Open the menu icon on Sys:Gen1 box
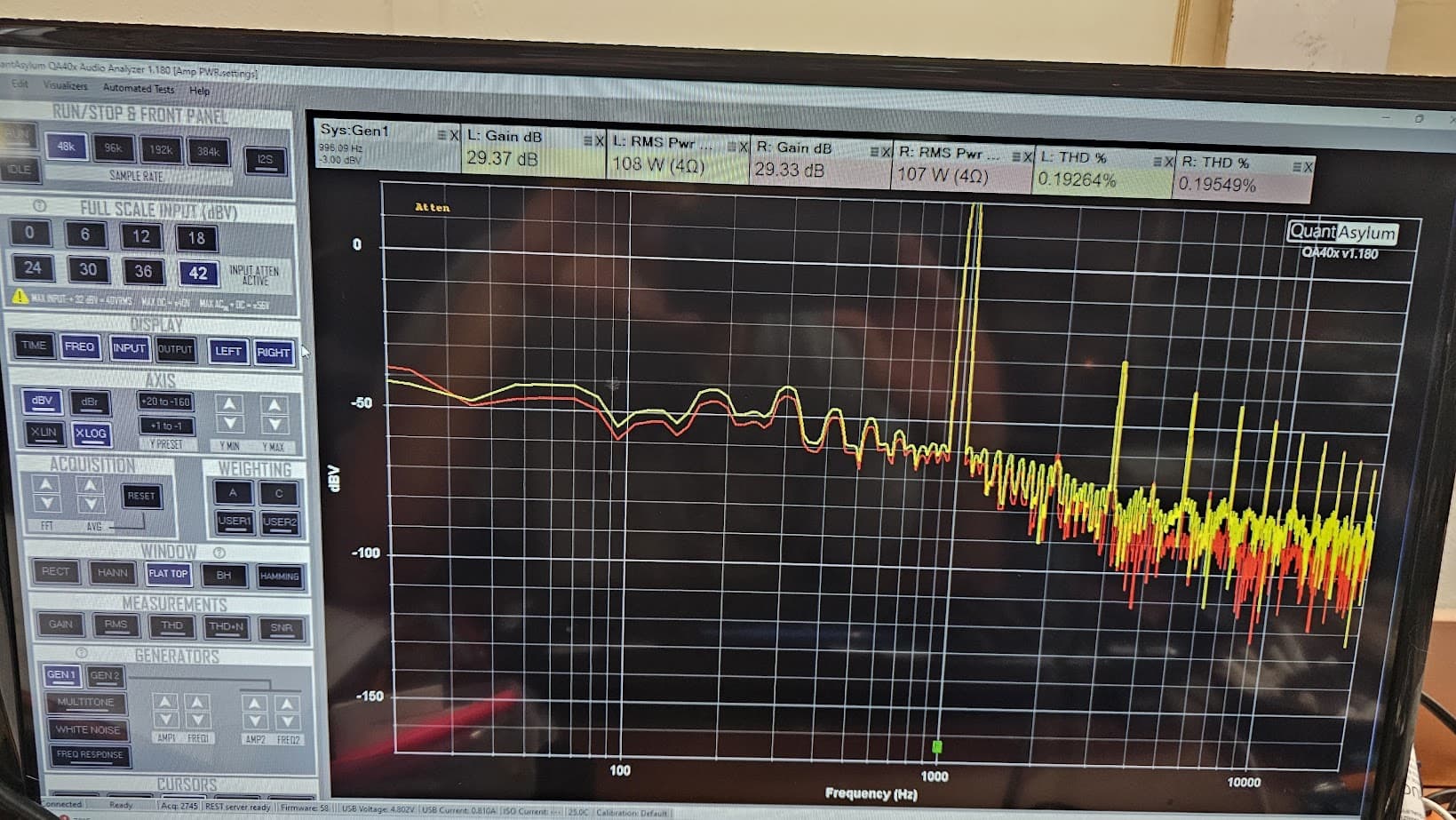The image size is (1456, 820). (x=442, y=135)
